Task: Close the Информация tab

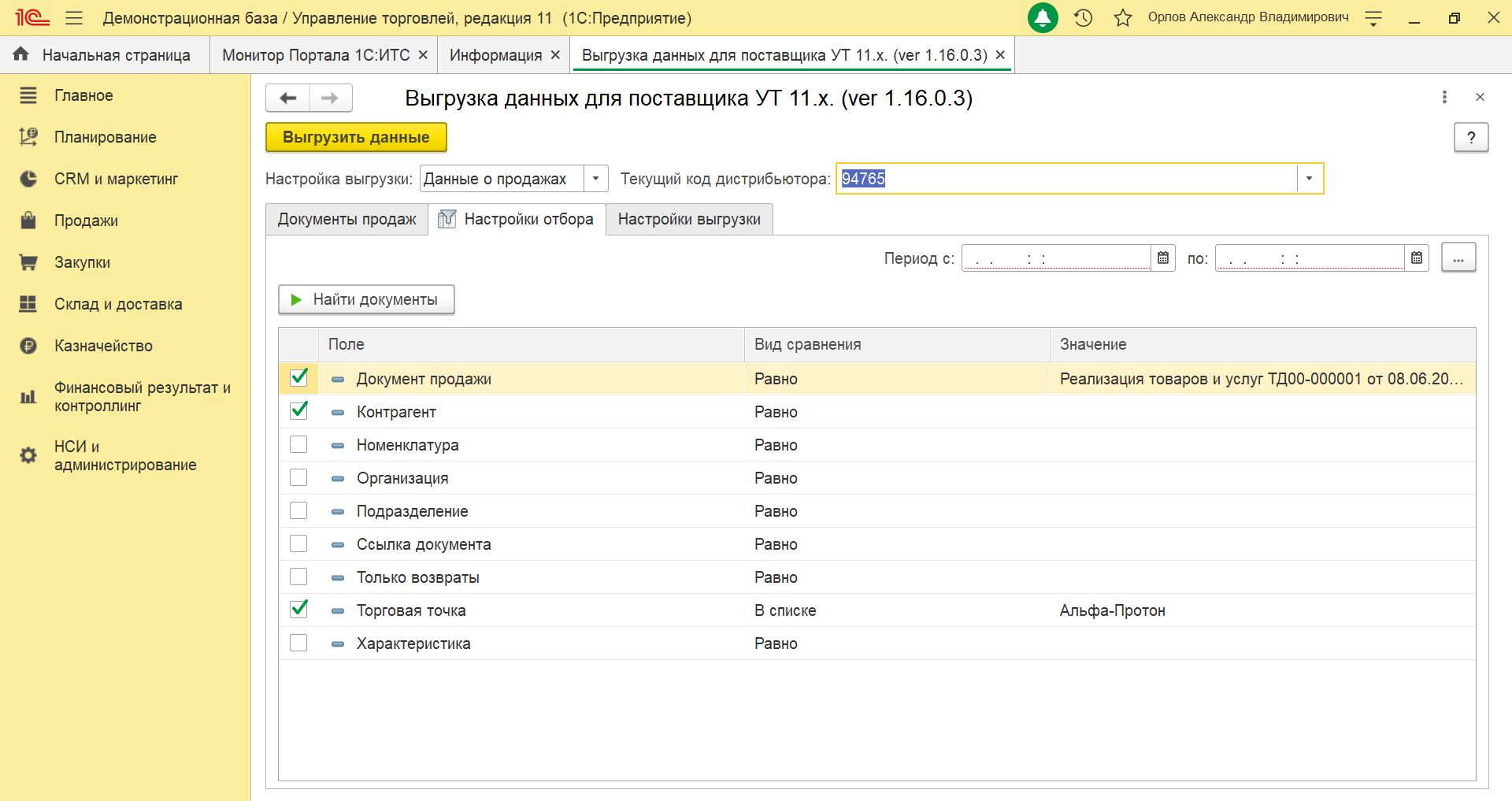Action: click(x=555, y=55)
